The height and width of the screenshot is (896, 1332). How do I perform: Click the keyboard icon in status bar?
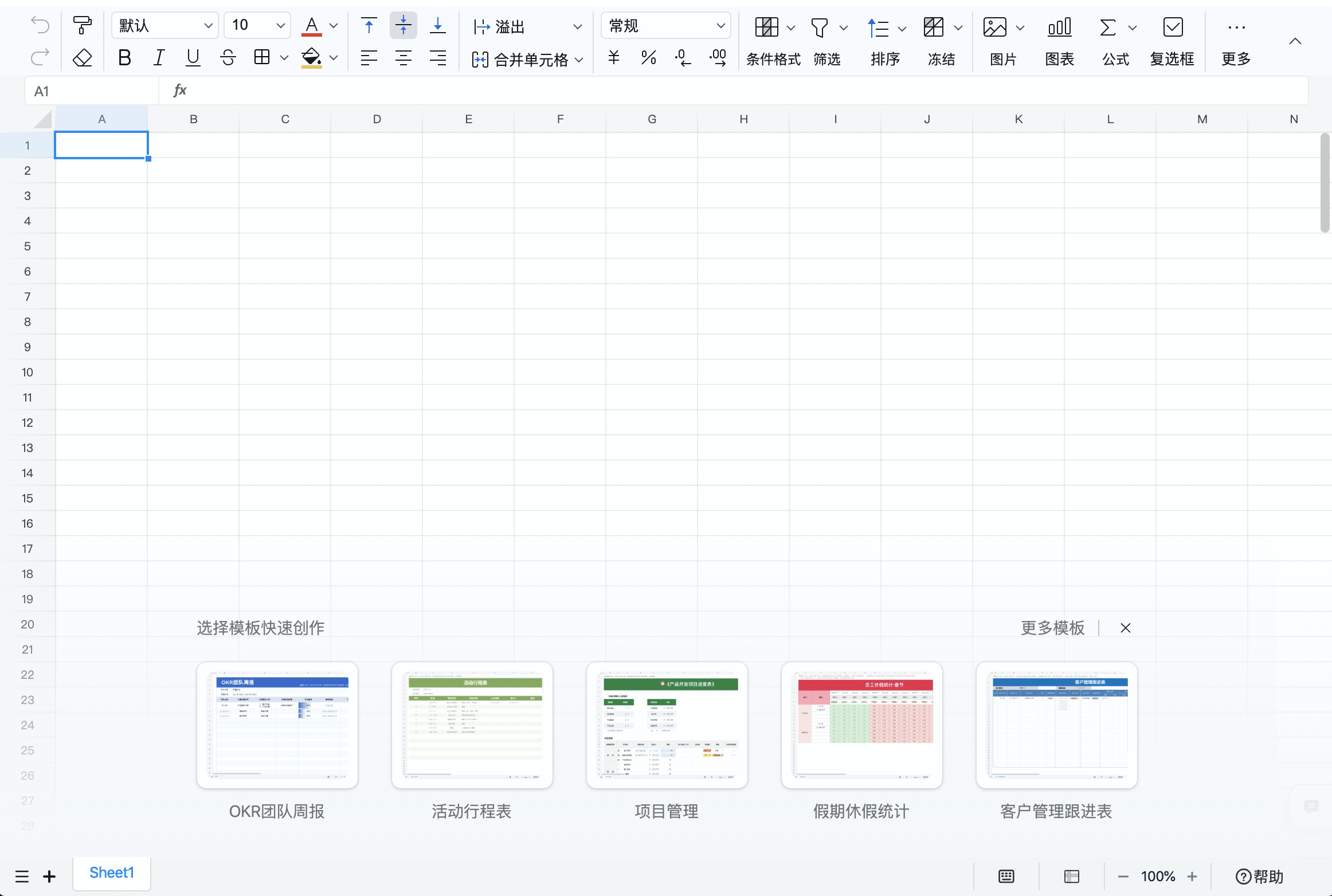[x=1006, y=877]
